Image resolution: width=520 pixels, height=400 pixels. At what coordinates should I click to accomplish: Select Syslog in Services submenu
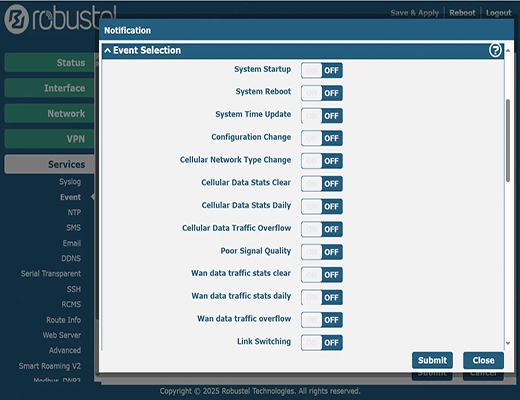click(70, 182)
